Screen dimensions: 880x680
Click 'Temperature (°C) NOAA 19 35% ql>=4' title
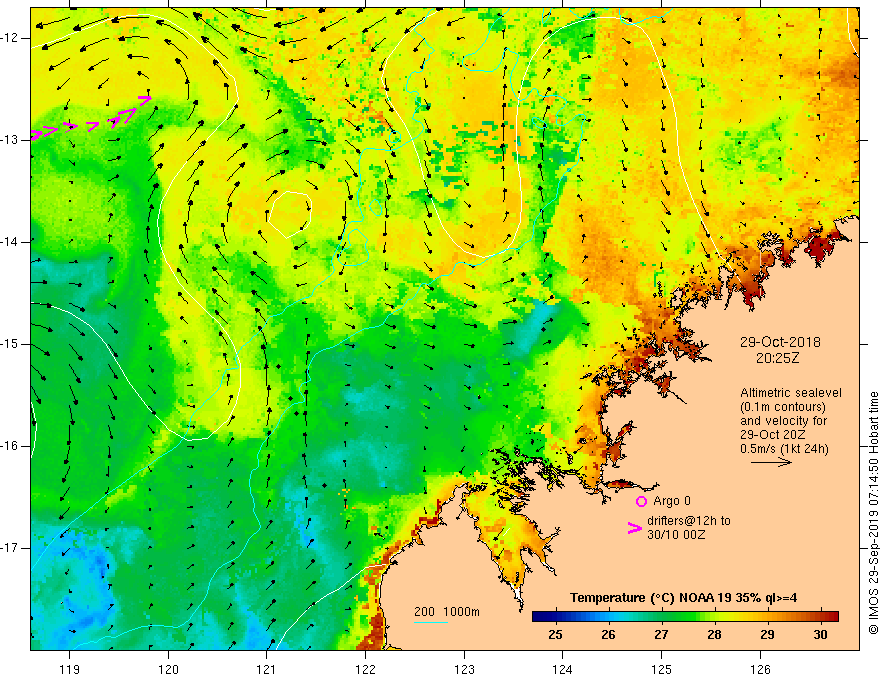(684, 598)
